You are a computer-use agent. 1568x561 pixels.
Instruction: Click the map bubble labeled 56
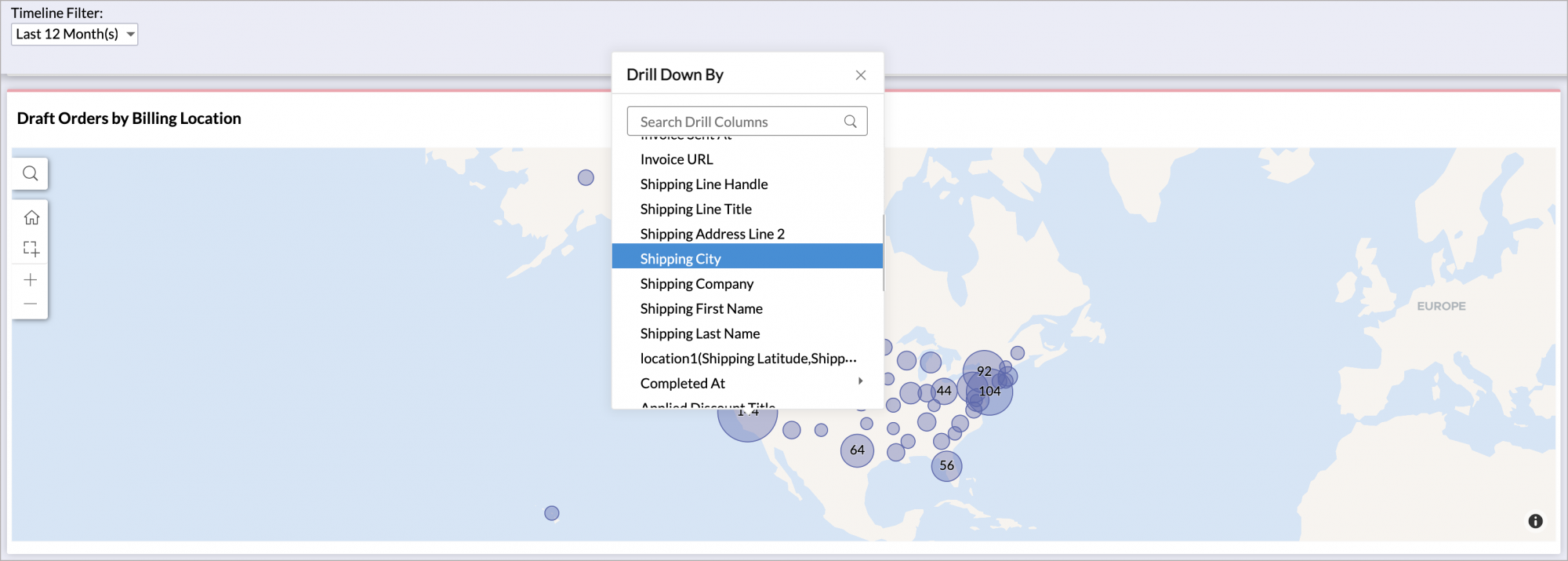coord(946,466)
